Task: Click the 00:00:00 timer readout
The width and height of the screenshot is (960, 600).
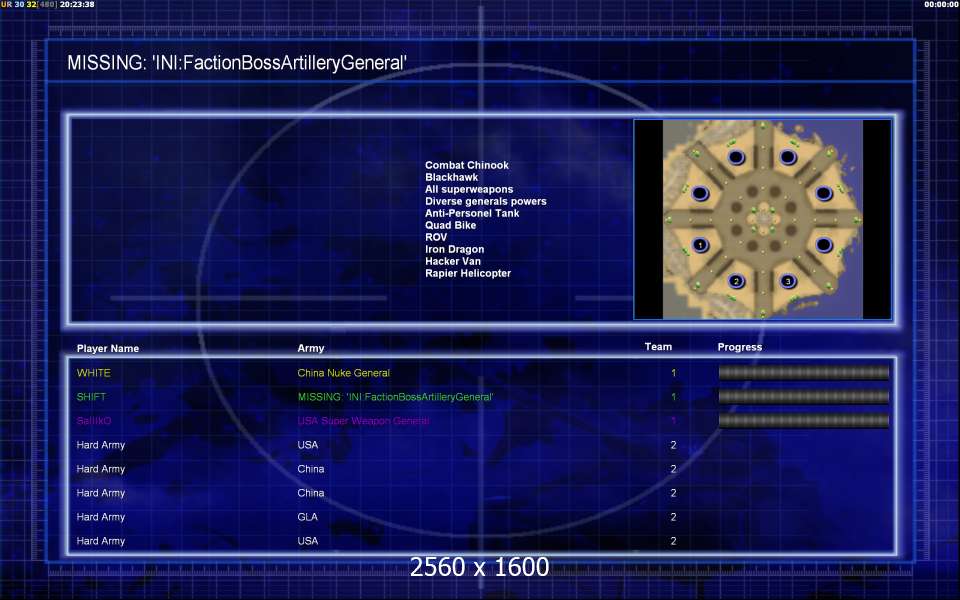Action: pyautogui.click(x=942, y=4)
